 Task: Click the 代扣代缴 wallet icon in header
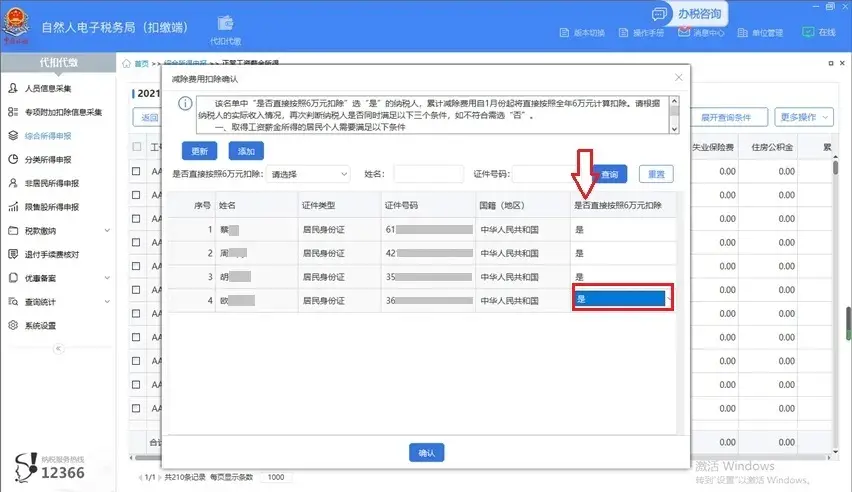225,23
